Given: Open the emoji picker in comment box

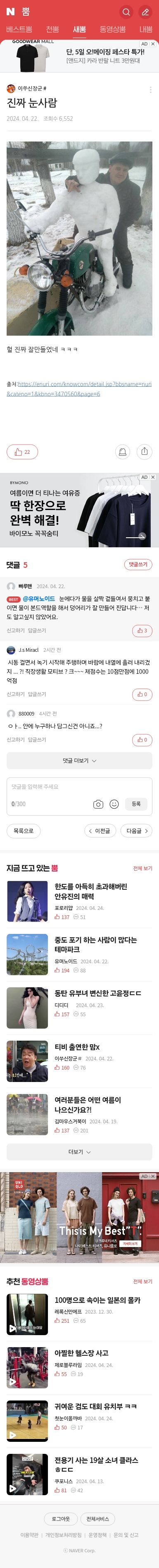Looking at the screenshot, I should (114, 804).
